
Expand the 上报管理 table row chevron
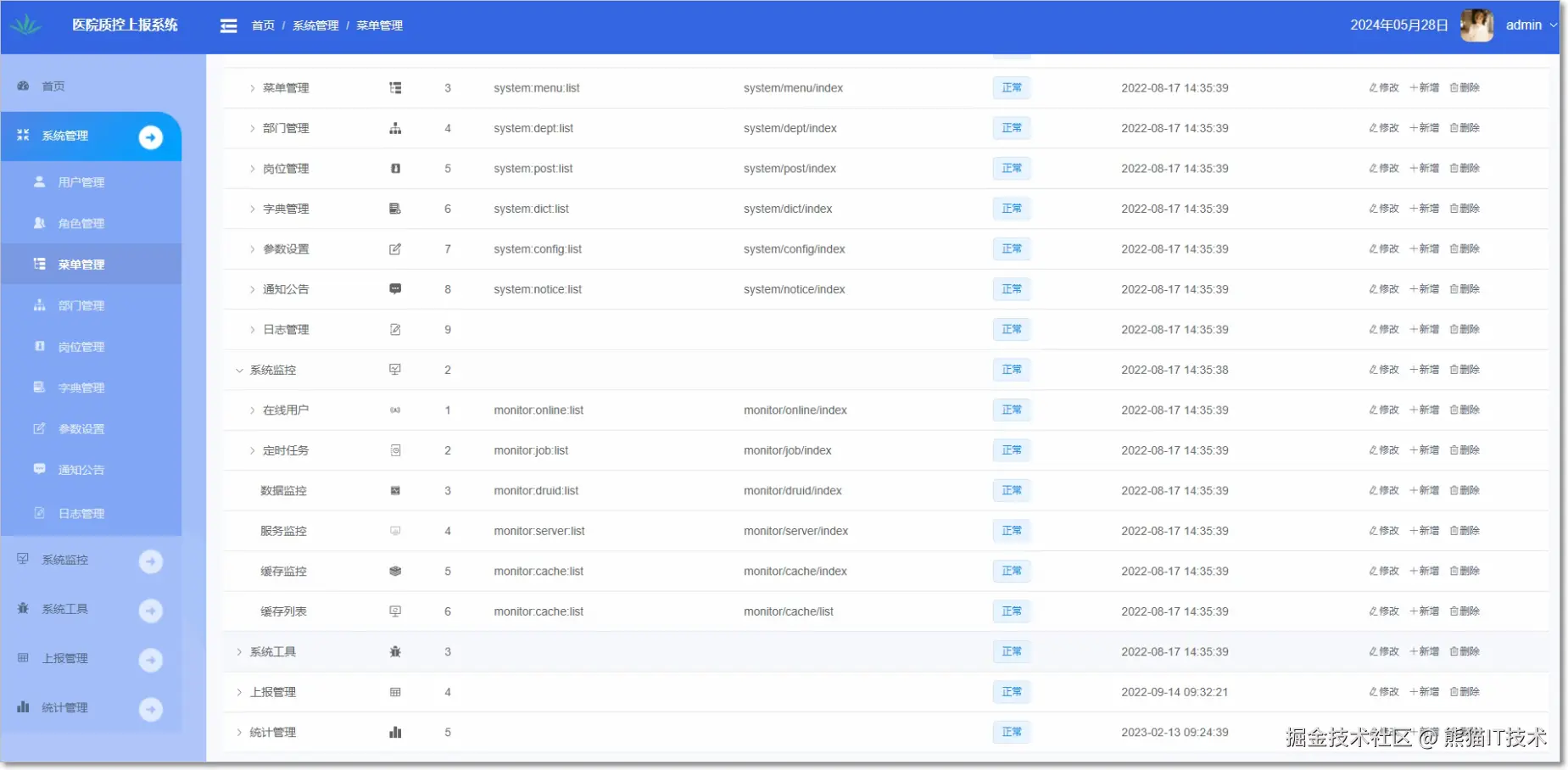point(239,692)
